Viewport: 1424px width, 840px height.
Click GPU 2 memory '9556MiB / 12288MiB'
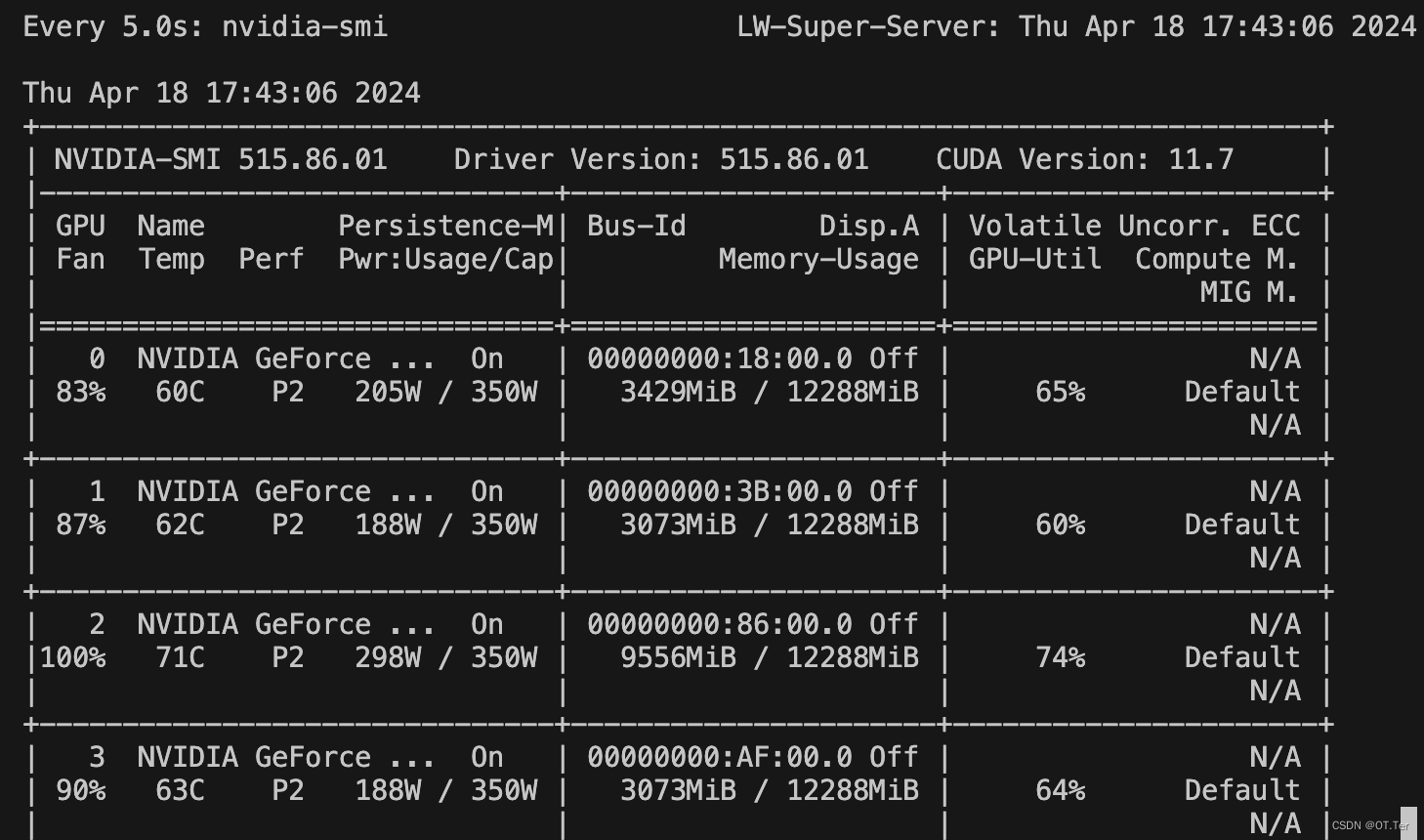click(770, 657)
